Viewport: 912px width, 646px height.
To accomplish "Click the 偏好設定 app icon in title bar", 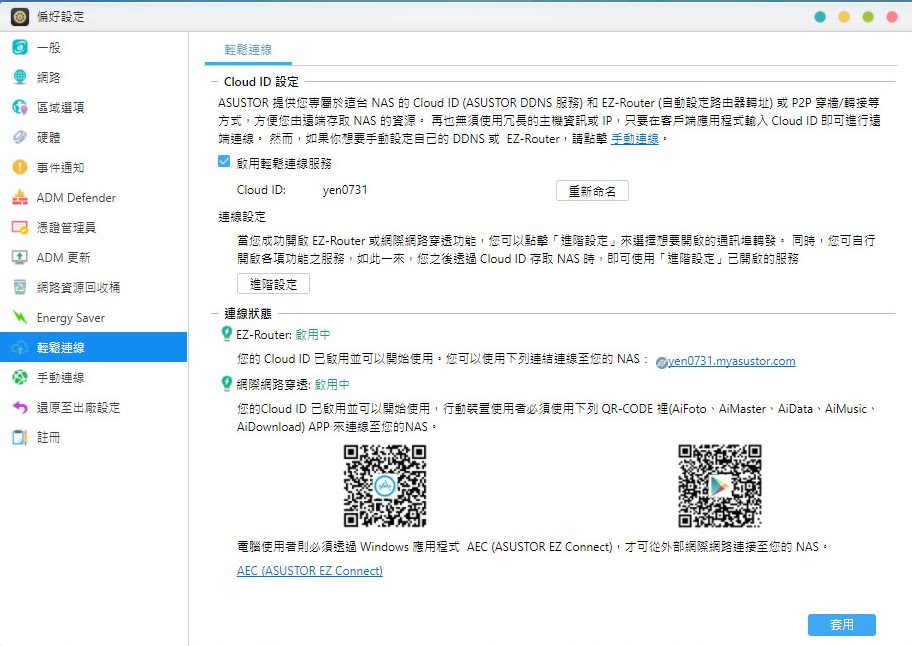I will pyautogui.click(x=20, y=17).
